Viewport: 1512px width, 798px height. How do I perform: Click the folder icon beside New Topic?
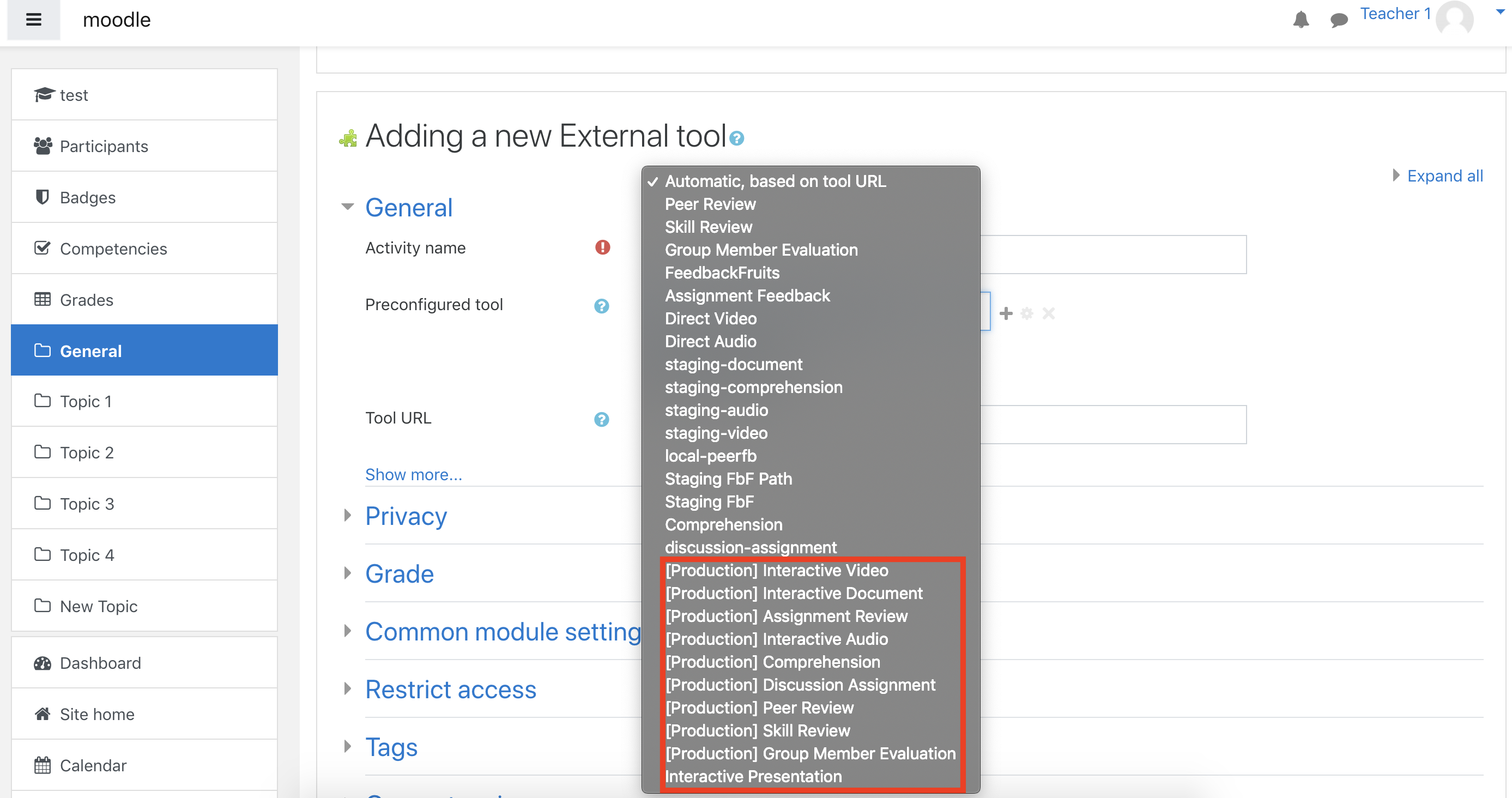43,606
